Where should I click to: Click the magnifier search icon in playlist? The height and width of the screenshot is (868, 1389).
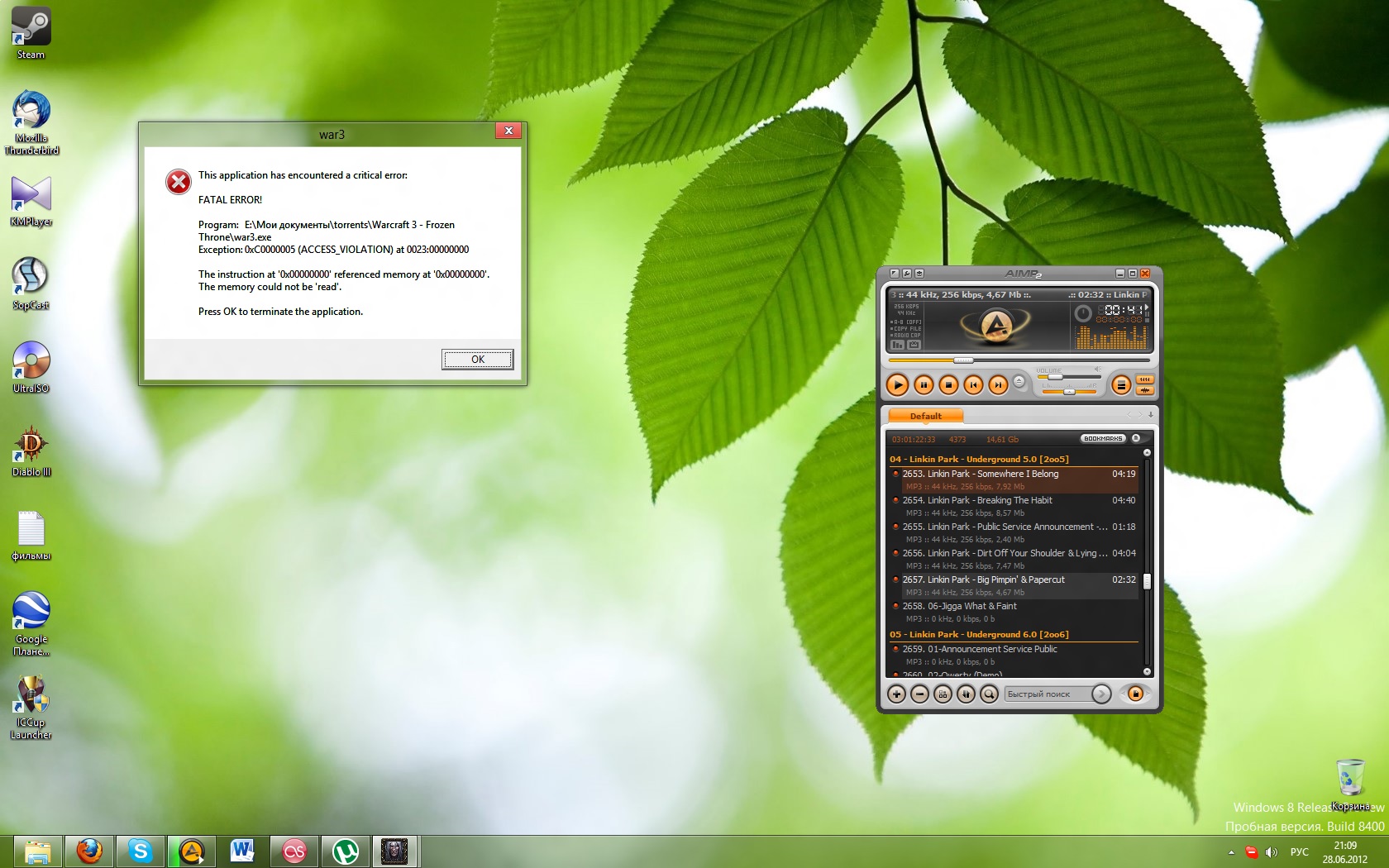click(x=989, y=694)
